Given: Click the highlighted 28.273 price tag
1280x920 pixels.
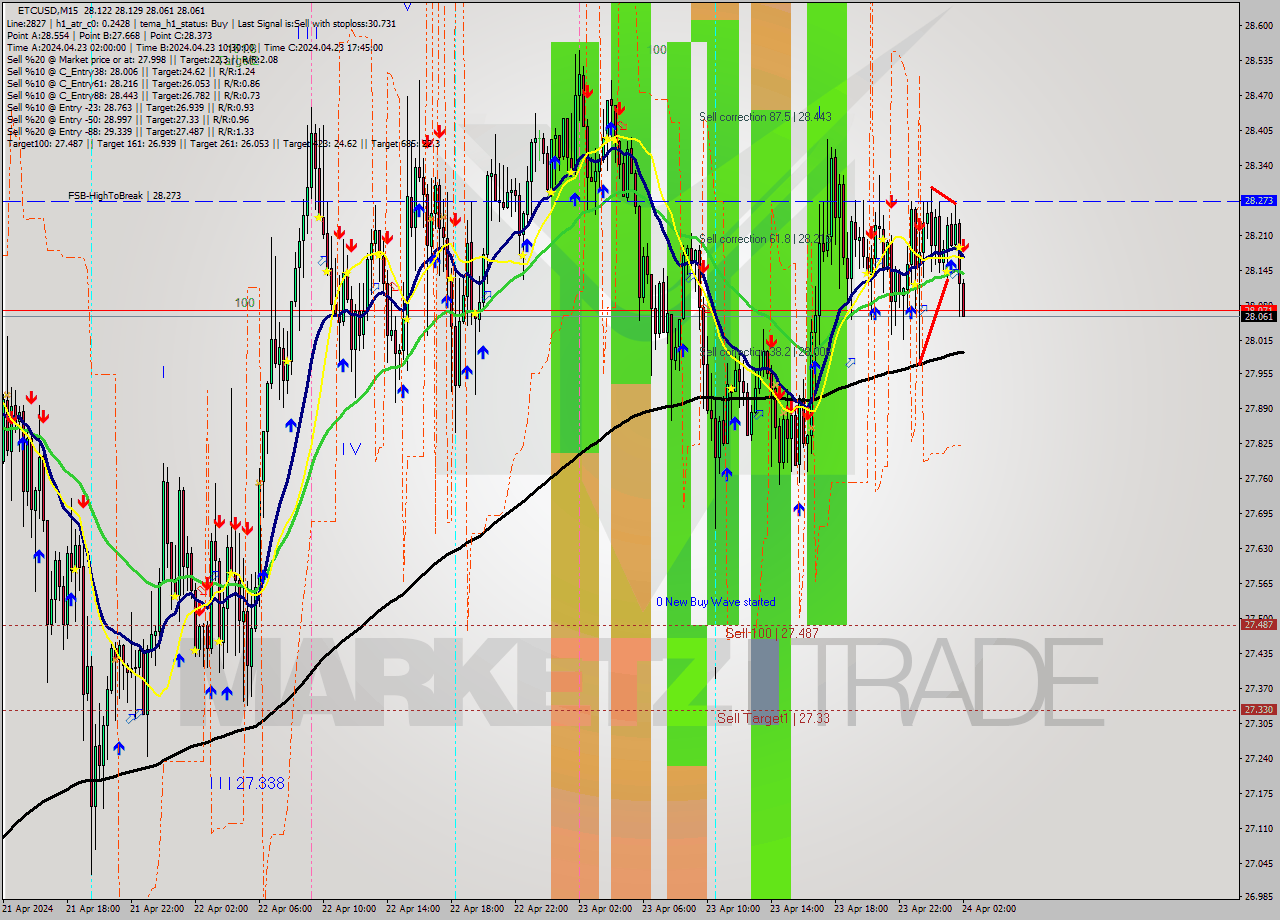Looking at the screenshot, I should pyautogui.click(x=1258, y=201).
